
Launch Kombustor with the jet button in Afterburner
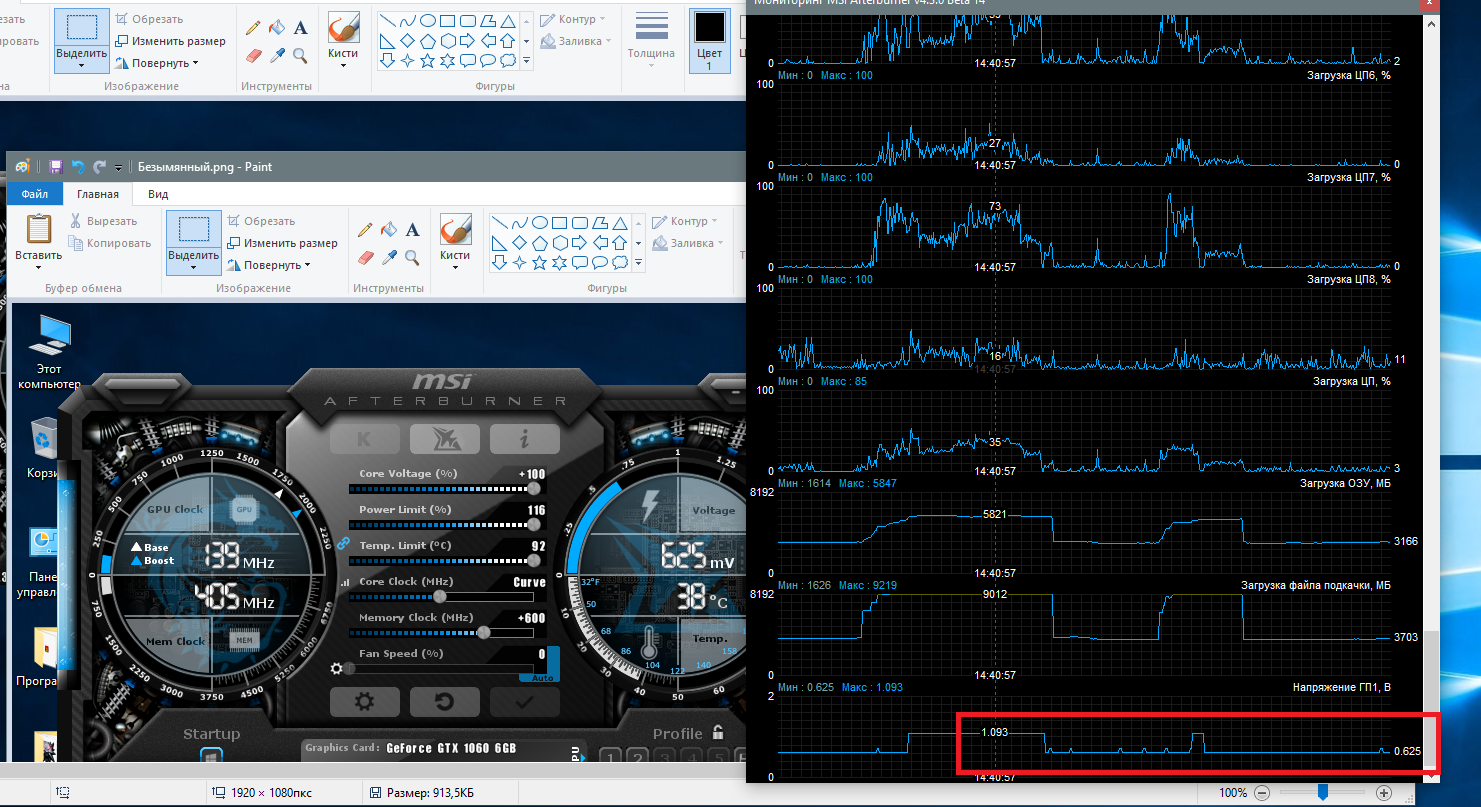click(x=445, y=438)
